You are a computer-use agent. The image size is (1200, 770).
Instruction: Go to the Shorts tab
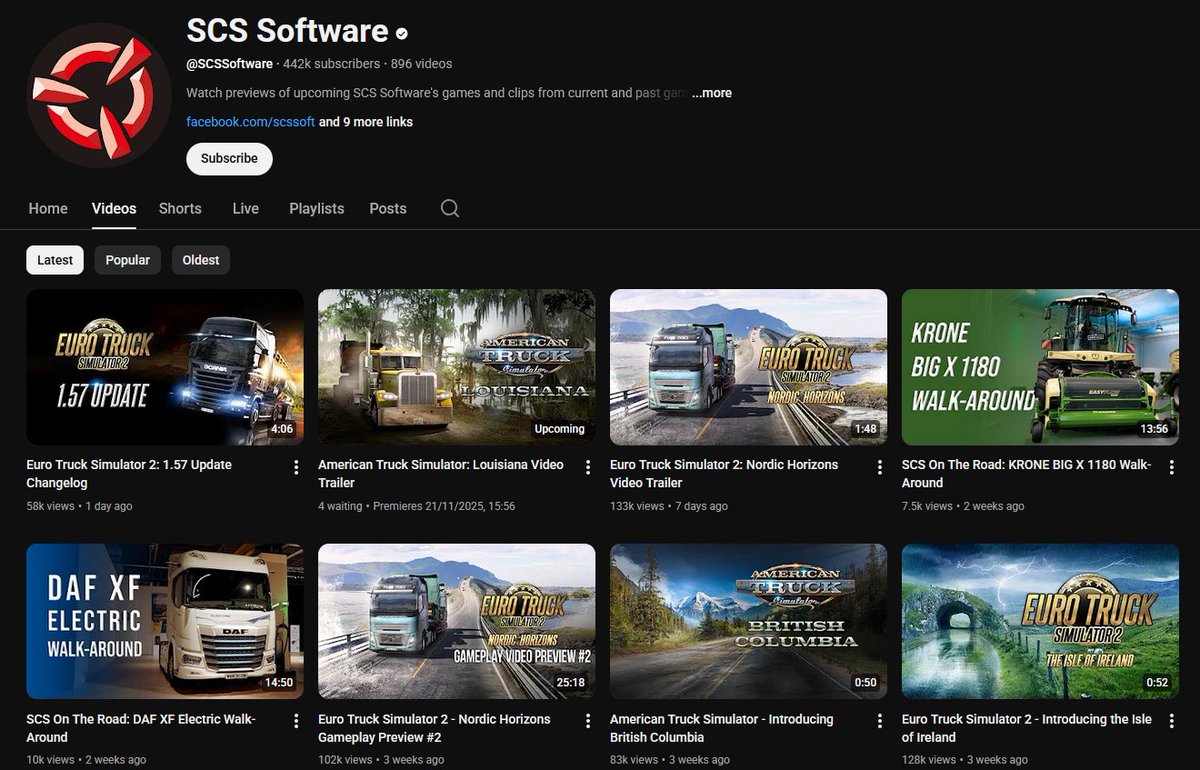180,208
